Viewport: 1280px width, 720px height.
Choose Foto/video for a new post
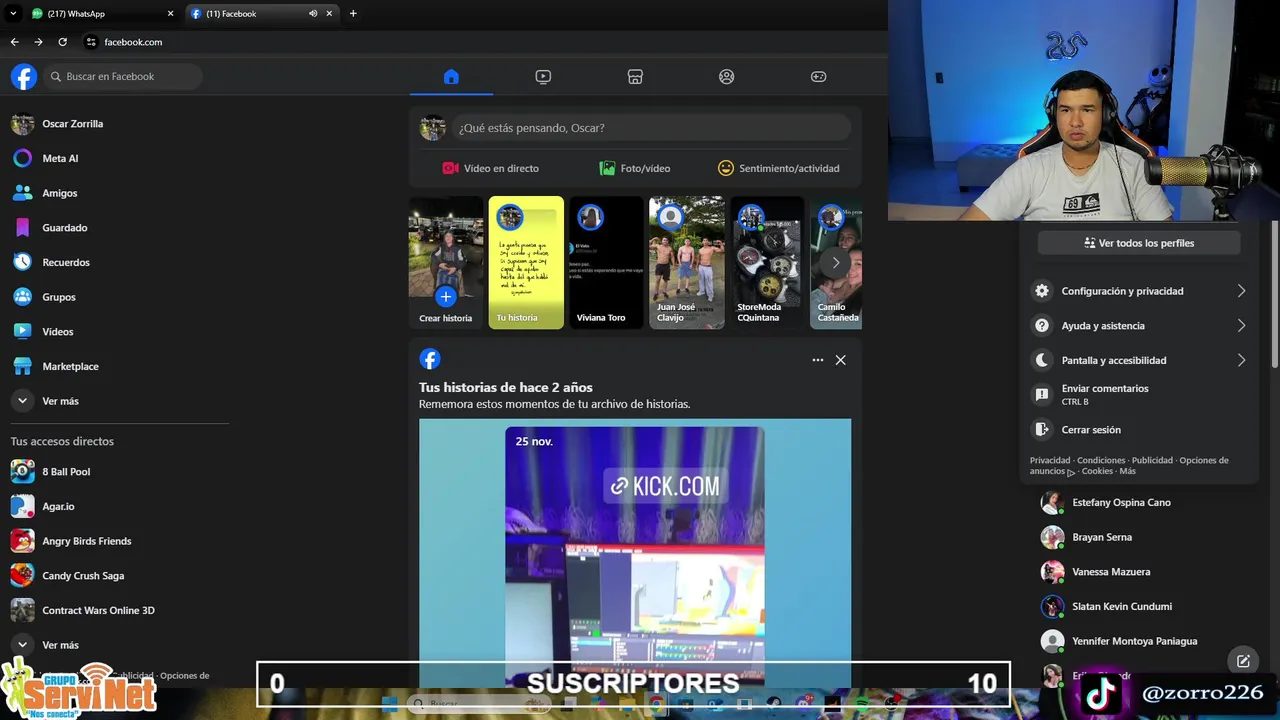[635, 168]
